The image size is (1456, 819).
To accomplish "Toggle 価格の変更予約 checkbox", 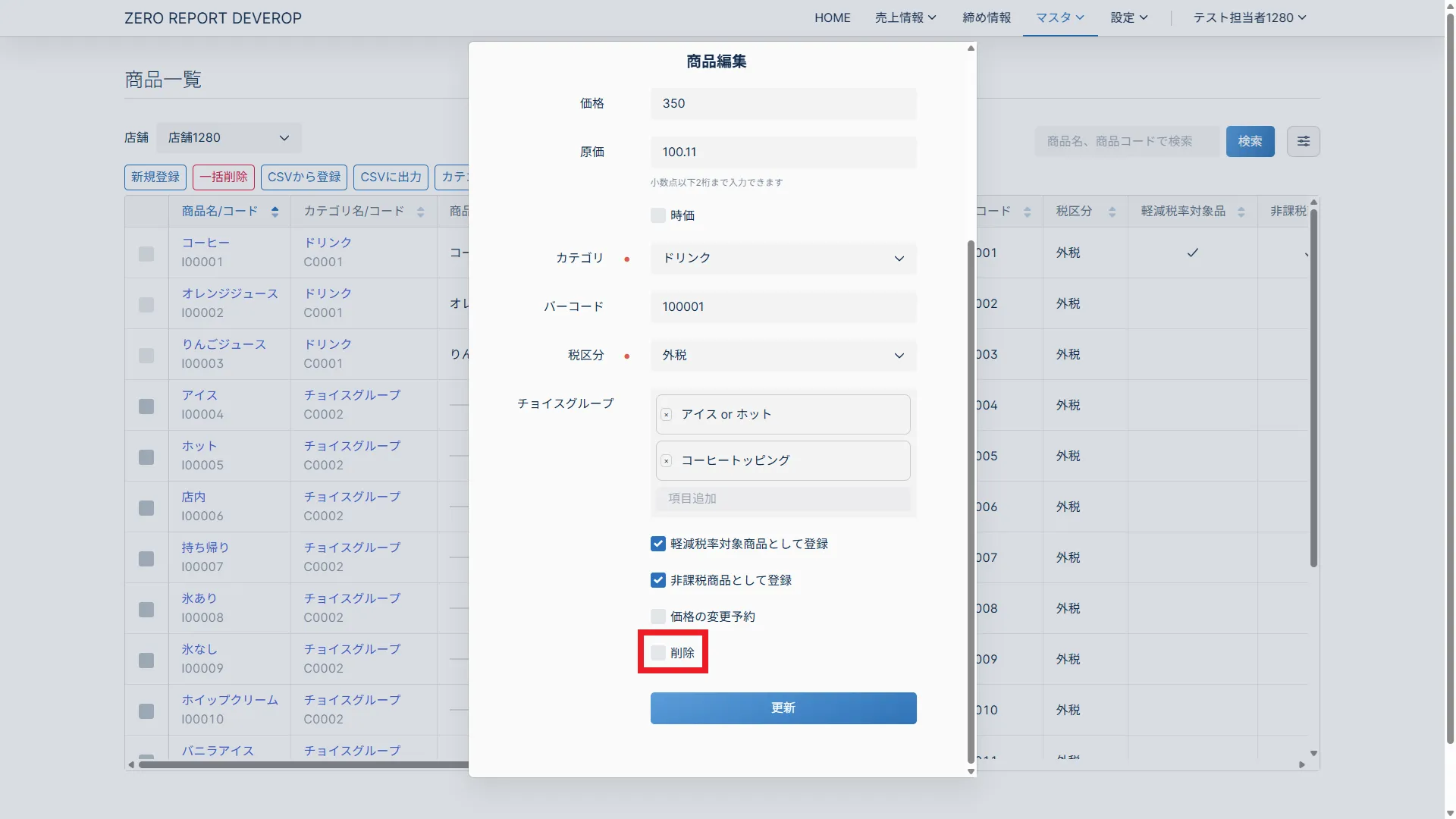I will point(658,617).
